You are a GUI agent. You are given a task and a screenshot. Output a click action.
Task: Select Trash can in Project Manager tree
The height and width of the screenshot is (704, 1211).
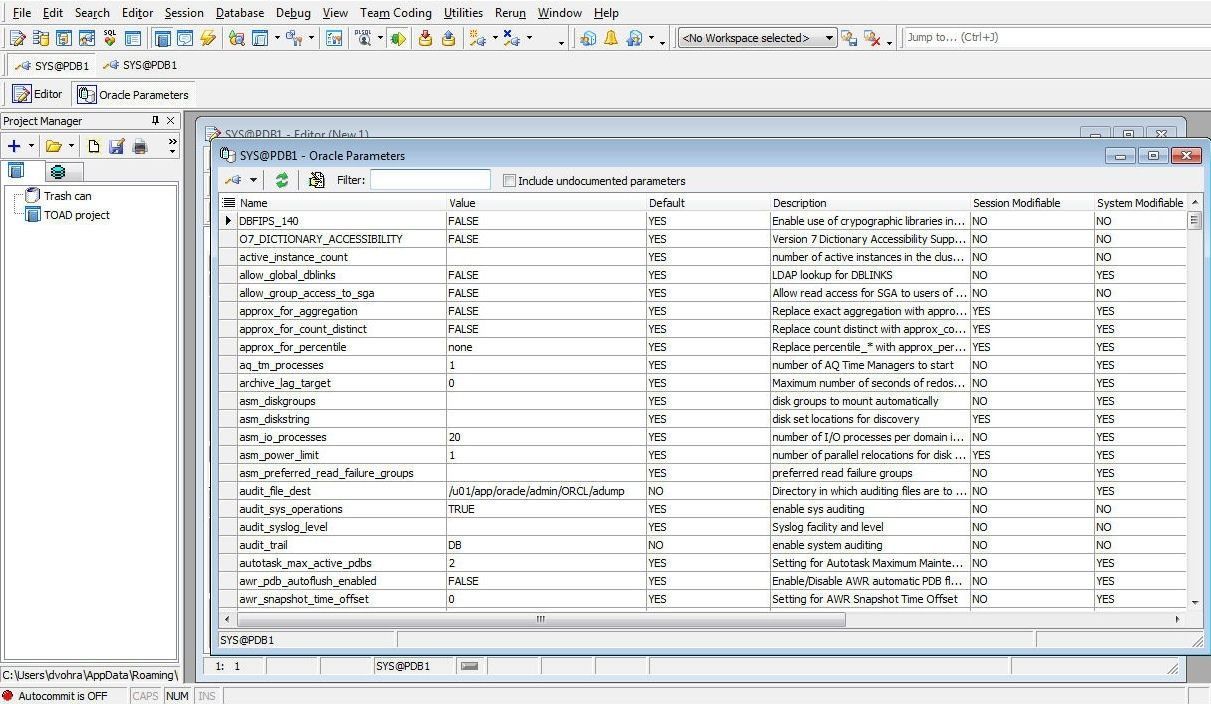(x=67, y=196)
